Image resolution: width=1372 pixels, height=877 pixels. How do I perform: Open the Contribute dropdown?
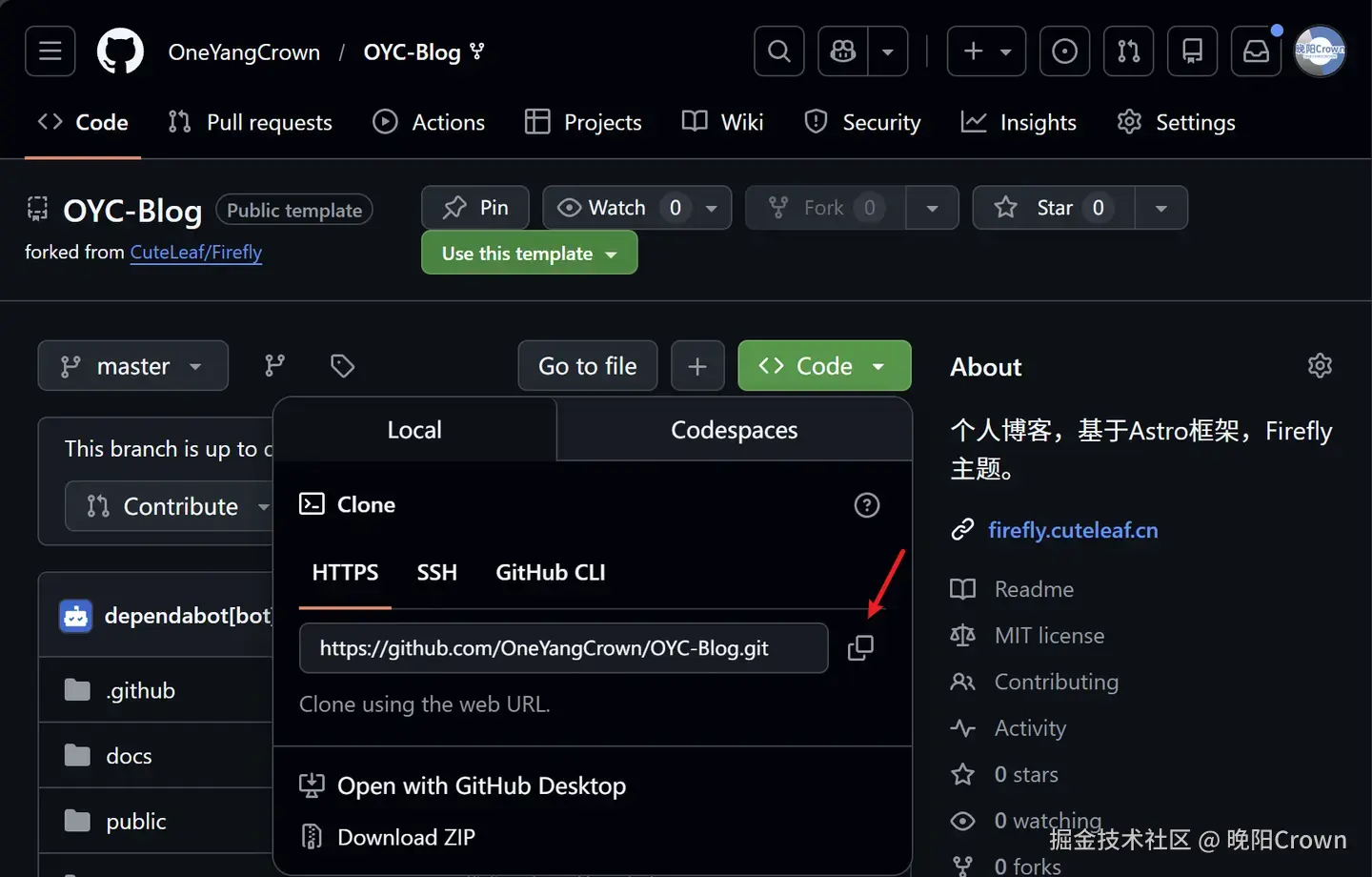coord(171,506)
